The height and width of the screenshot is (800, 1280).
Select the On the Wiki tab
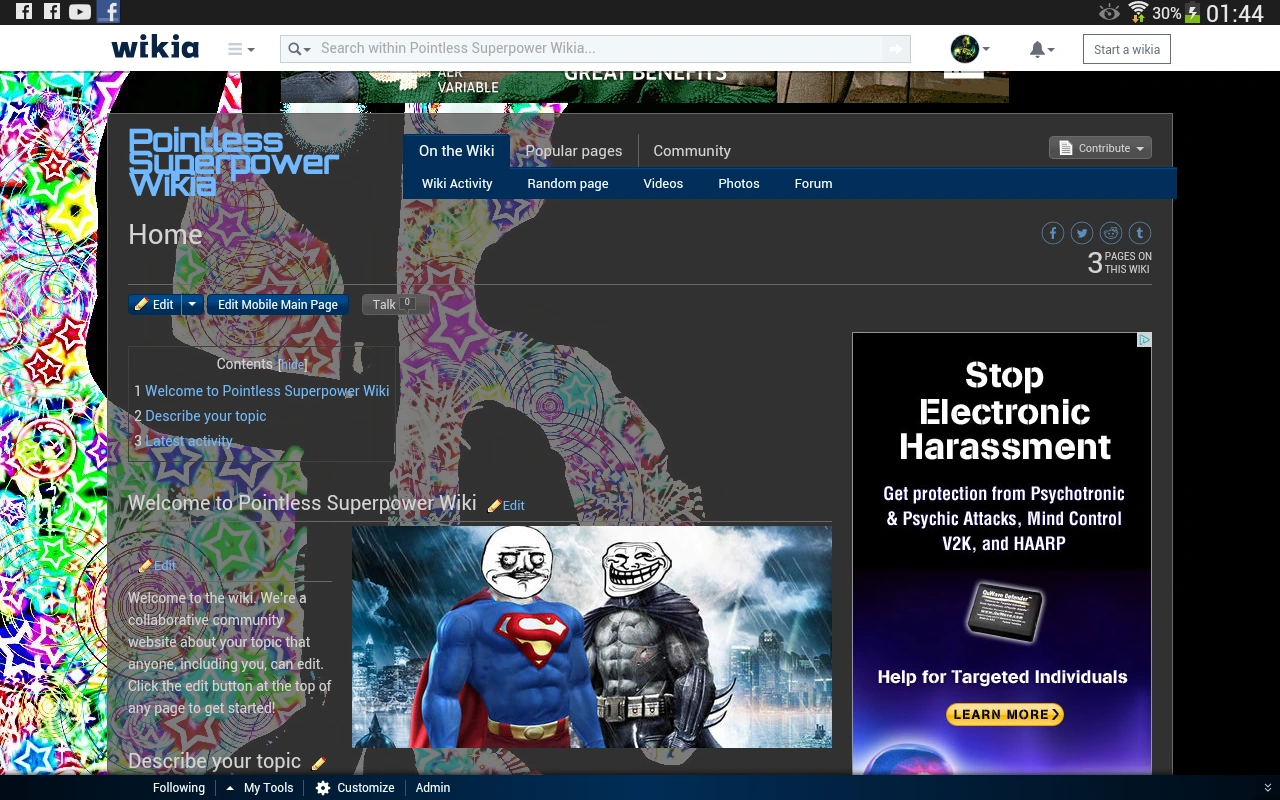[x=457, y=151]
